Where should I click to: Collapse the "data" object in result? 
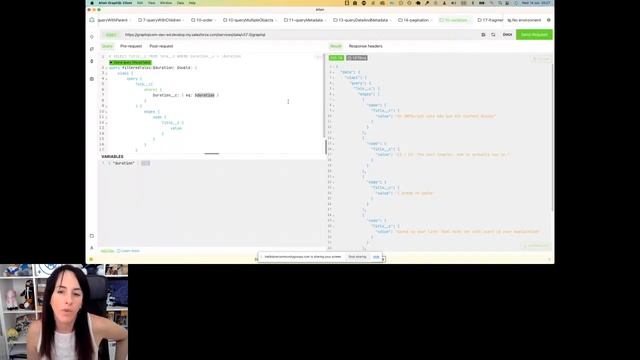pyautogui.click(x=333, y=72)
